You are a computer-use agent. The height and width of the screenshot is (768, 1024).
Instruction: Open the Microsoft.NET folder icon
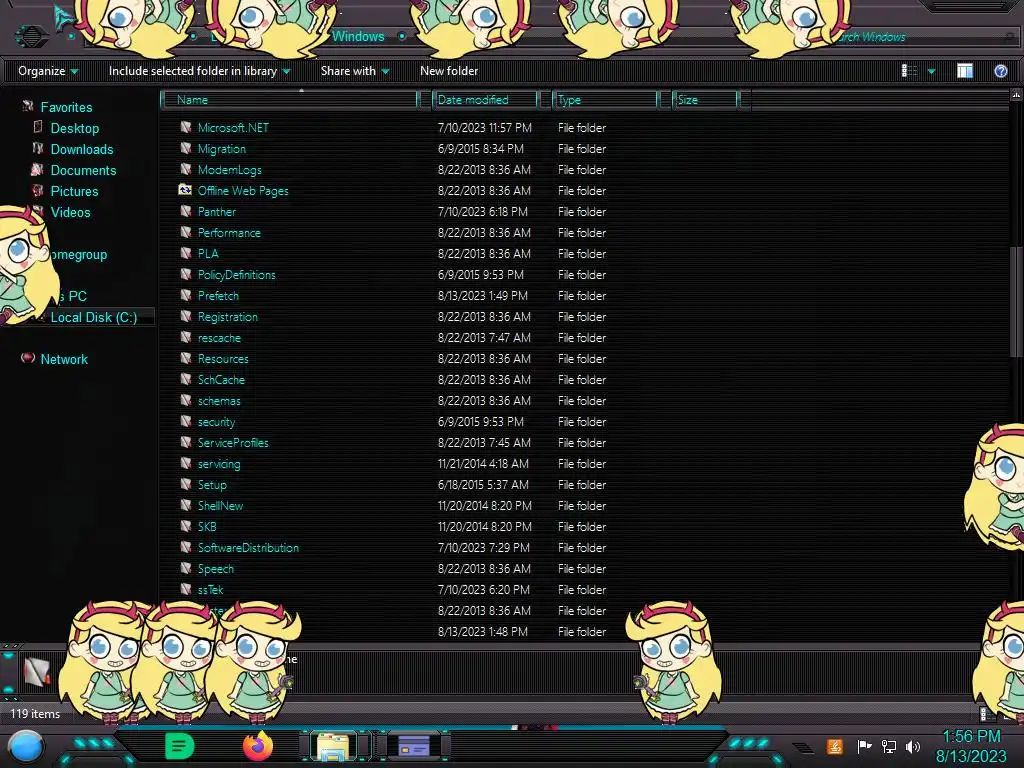pyautogui.click(x=186, y=127)
